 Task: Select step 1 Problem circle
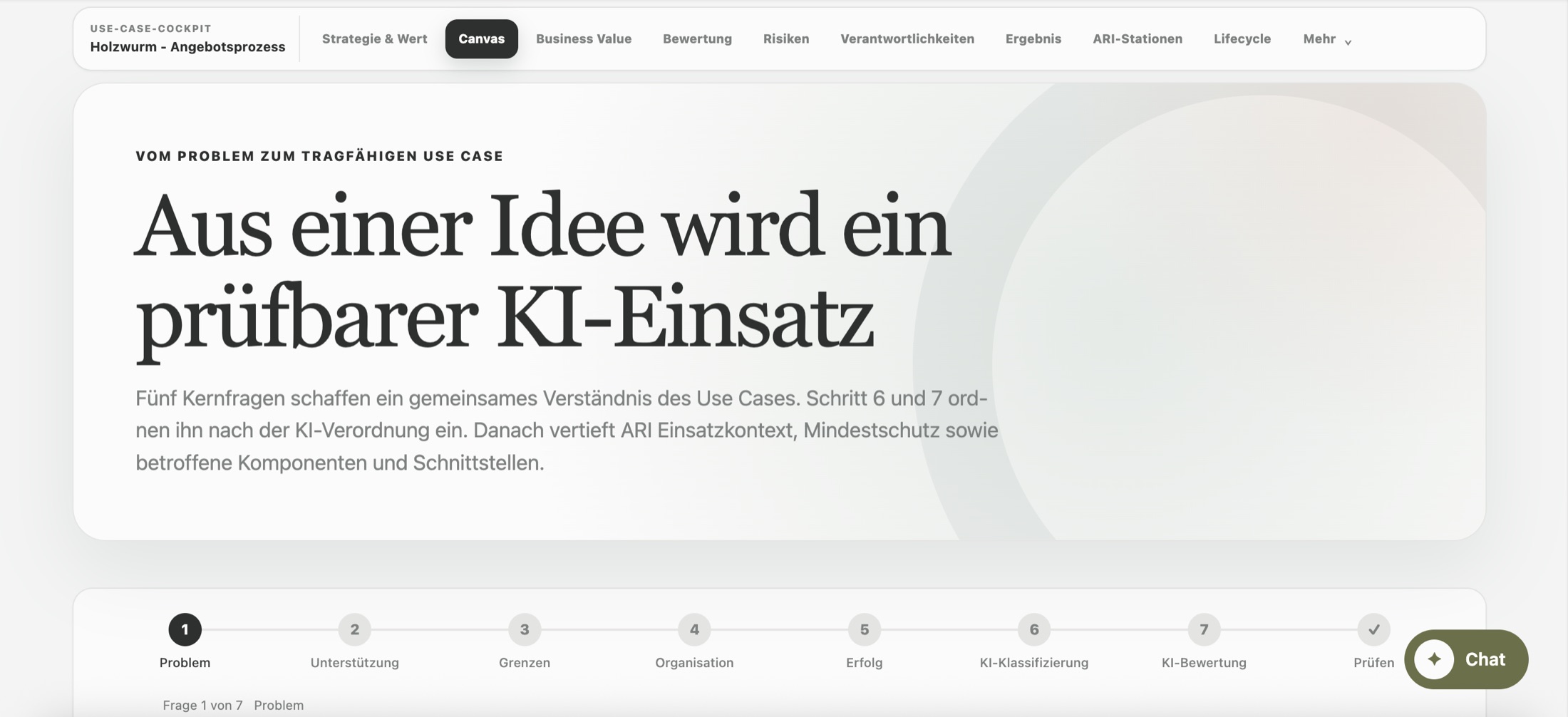(x=185, y=629)
